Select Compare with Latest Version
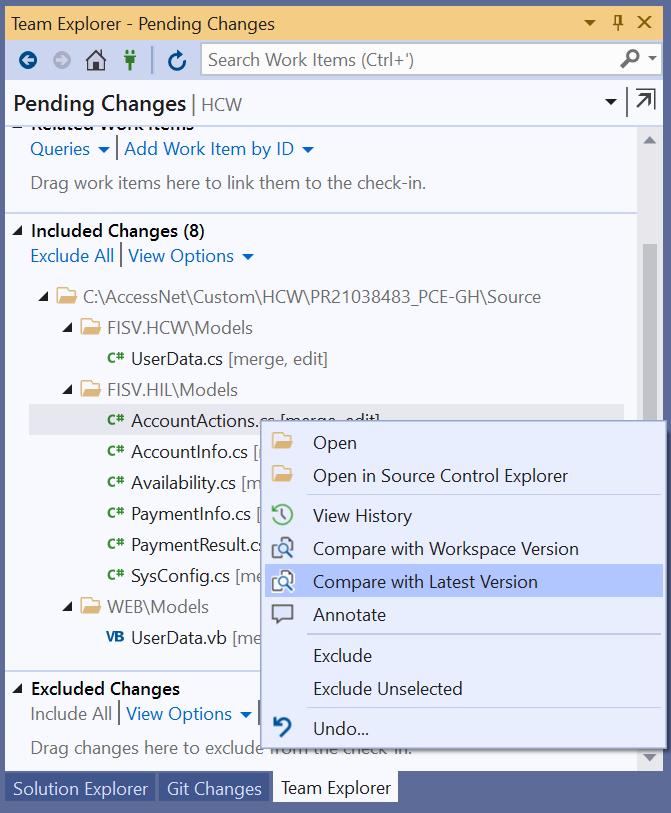The width and height of the screenshot is (671, 813). click(425, 582)
